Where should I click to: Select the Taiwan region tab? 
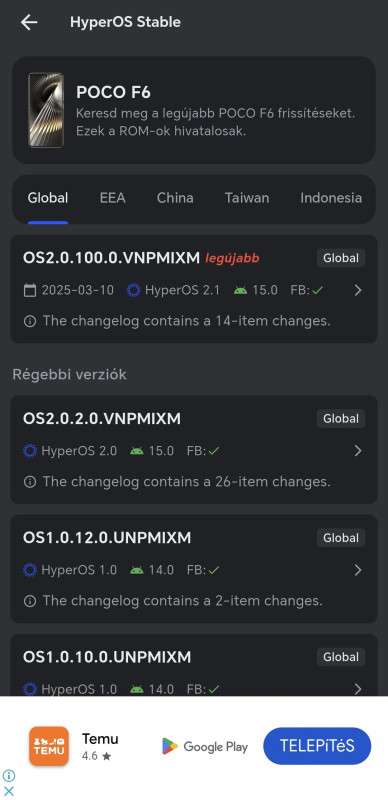247,198
